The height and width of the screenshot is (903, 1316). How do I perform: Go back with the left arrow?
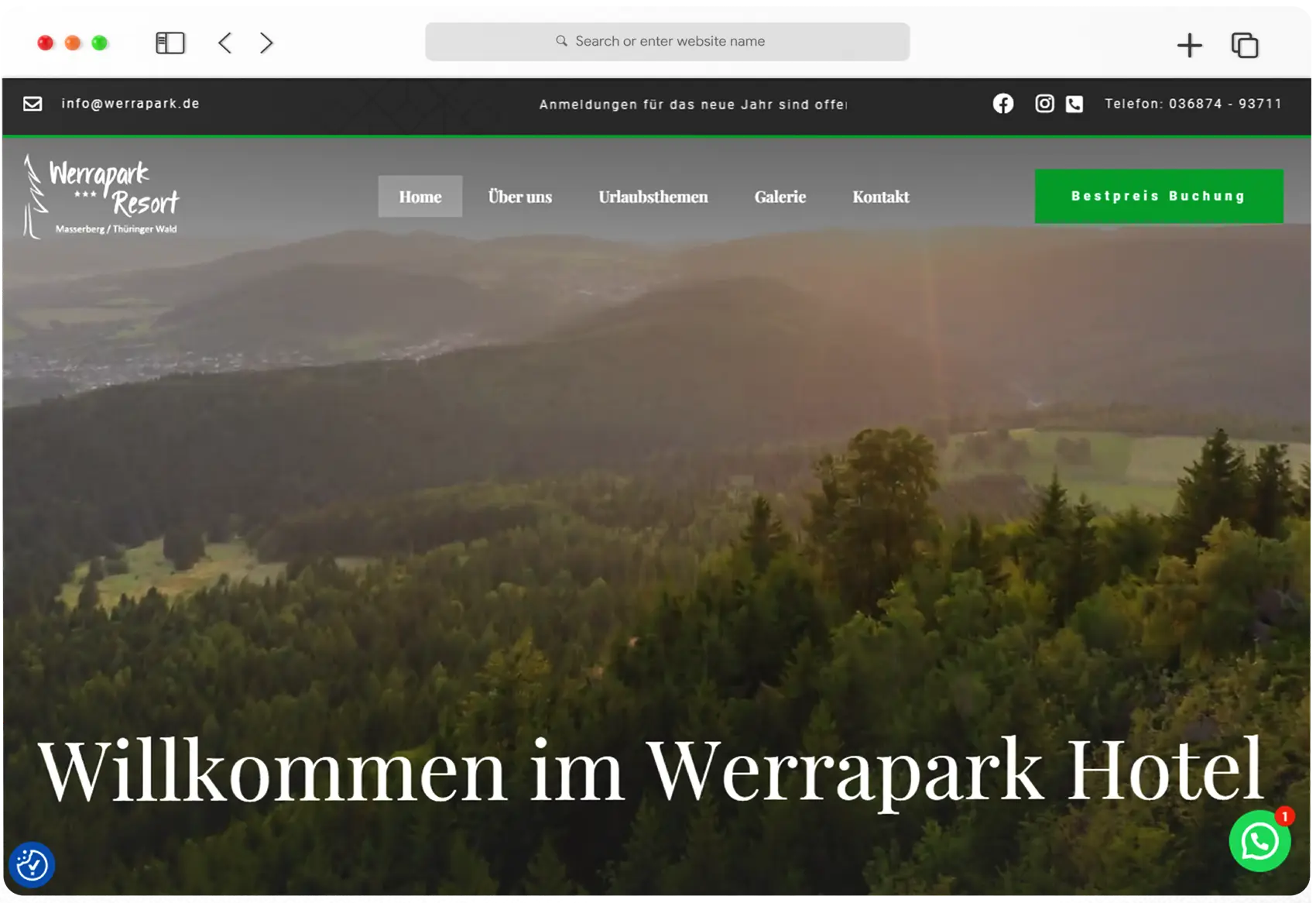coord(225,43)
